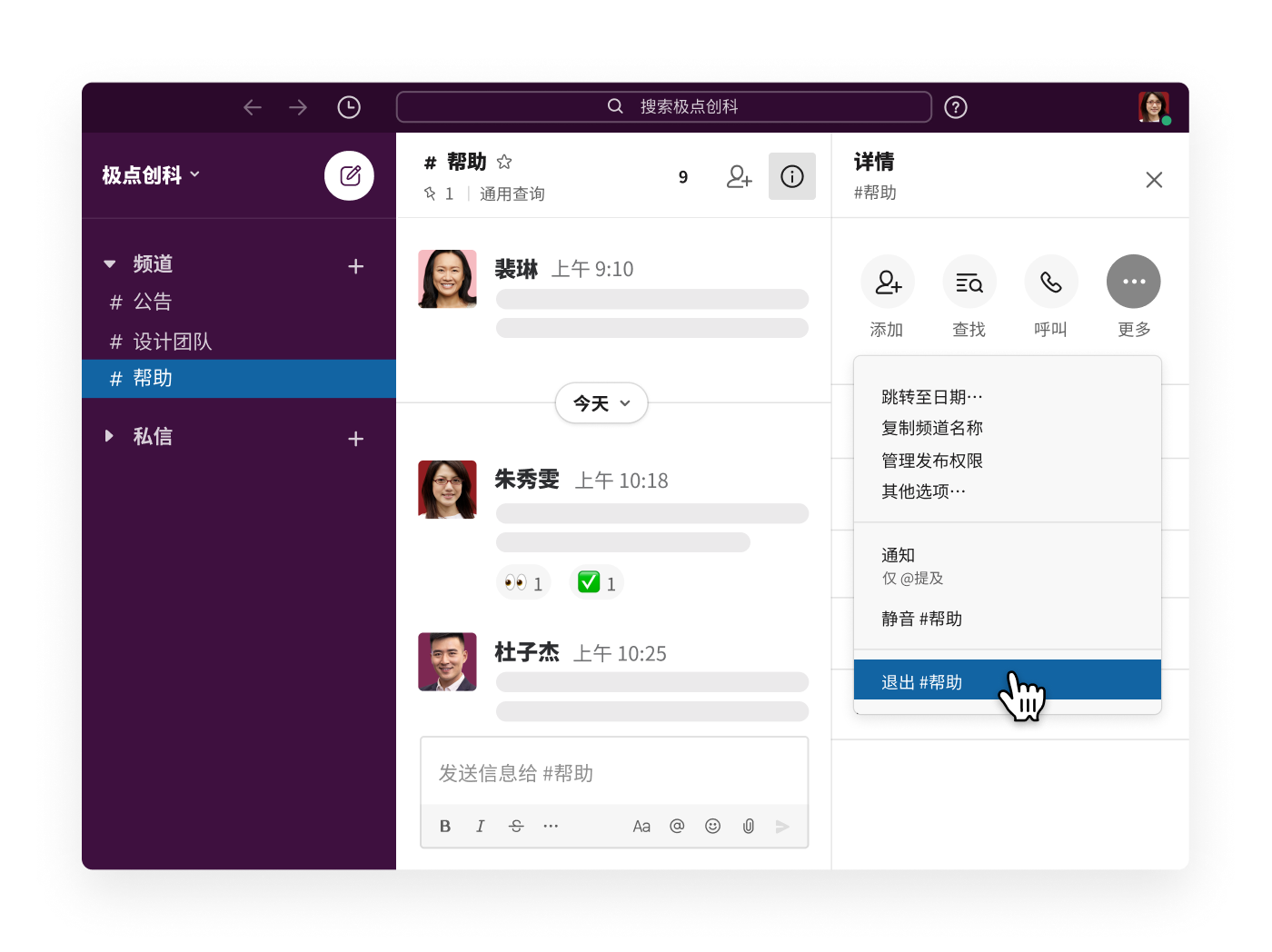This screenshot has height=952, width=1272.
Task: Open 极点创科 workspace menu
Action: pos(151,175)
